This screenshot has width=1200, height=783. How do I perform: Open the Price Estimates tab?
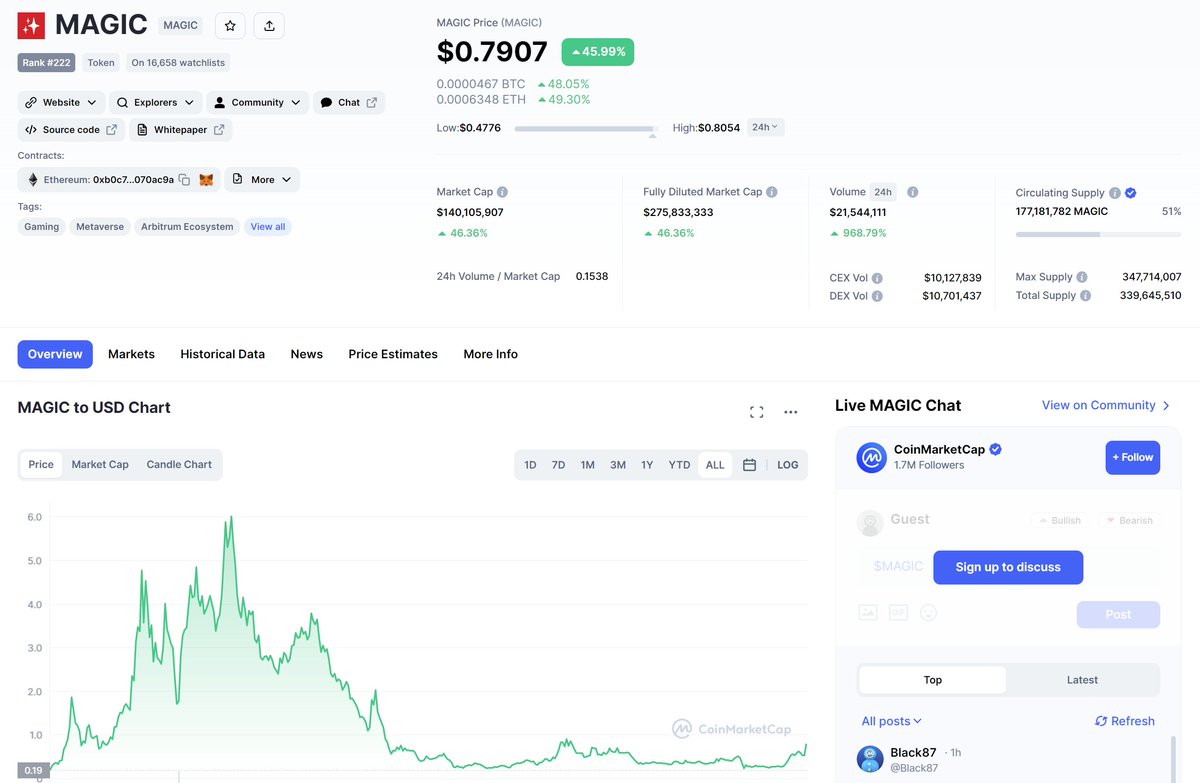[393, 354]
